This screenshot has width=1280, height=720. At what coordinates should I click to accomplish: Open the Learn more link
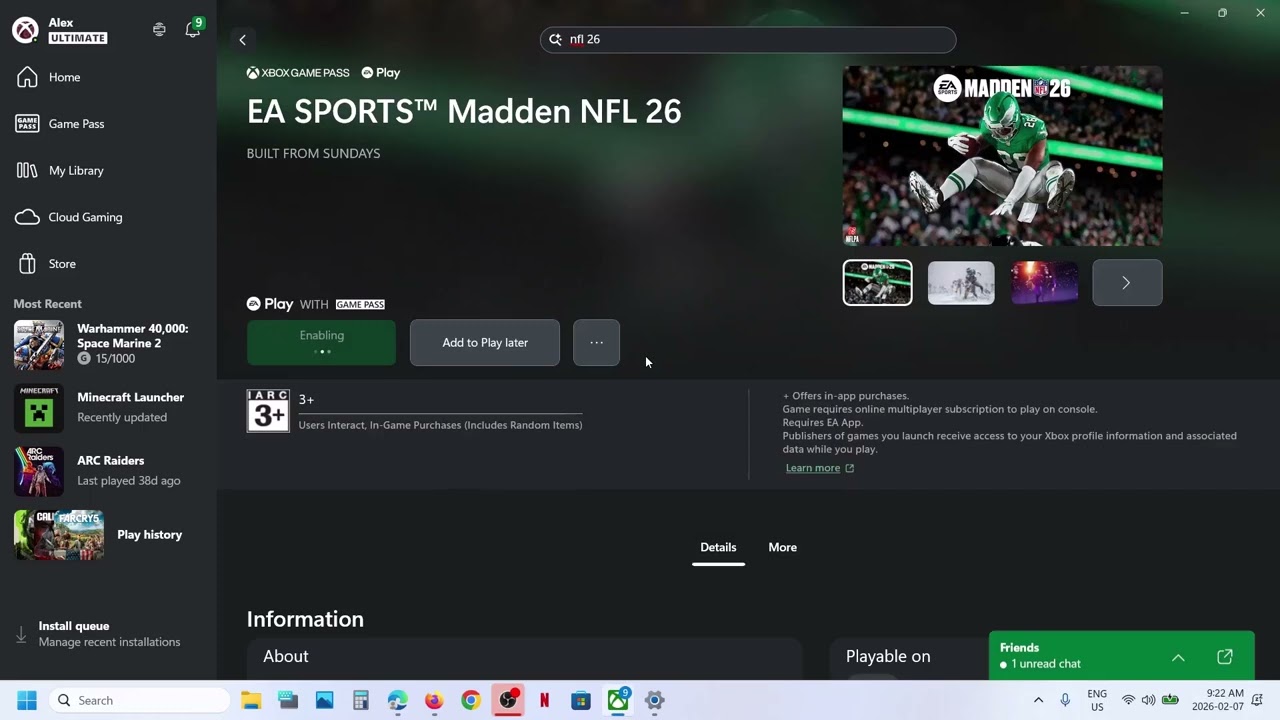(819, 468)
